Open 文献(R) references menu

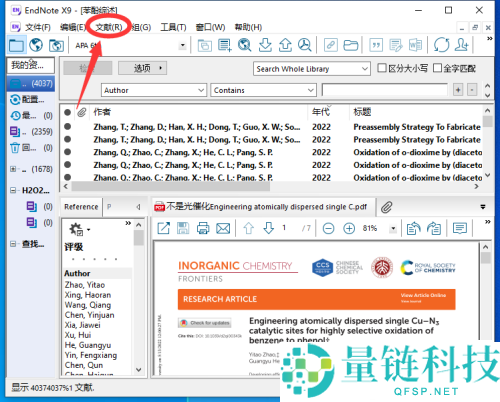[109, 27]
